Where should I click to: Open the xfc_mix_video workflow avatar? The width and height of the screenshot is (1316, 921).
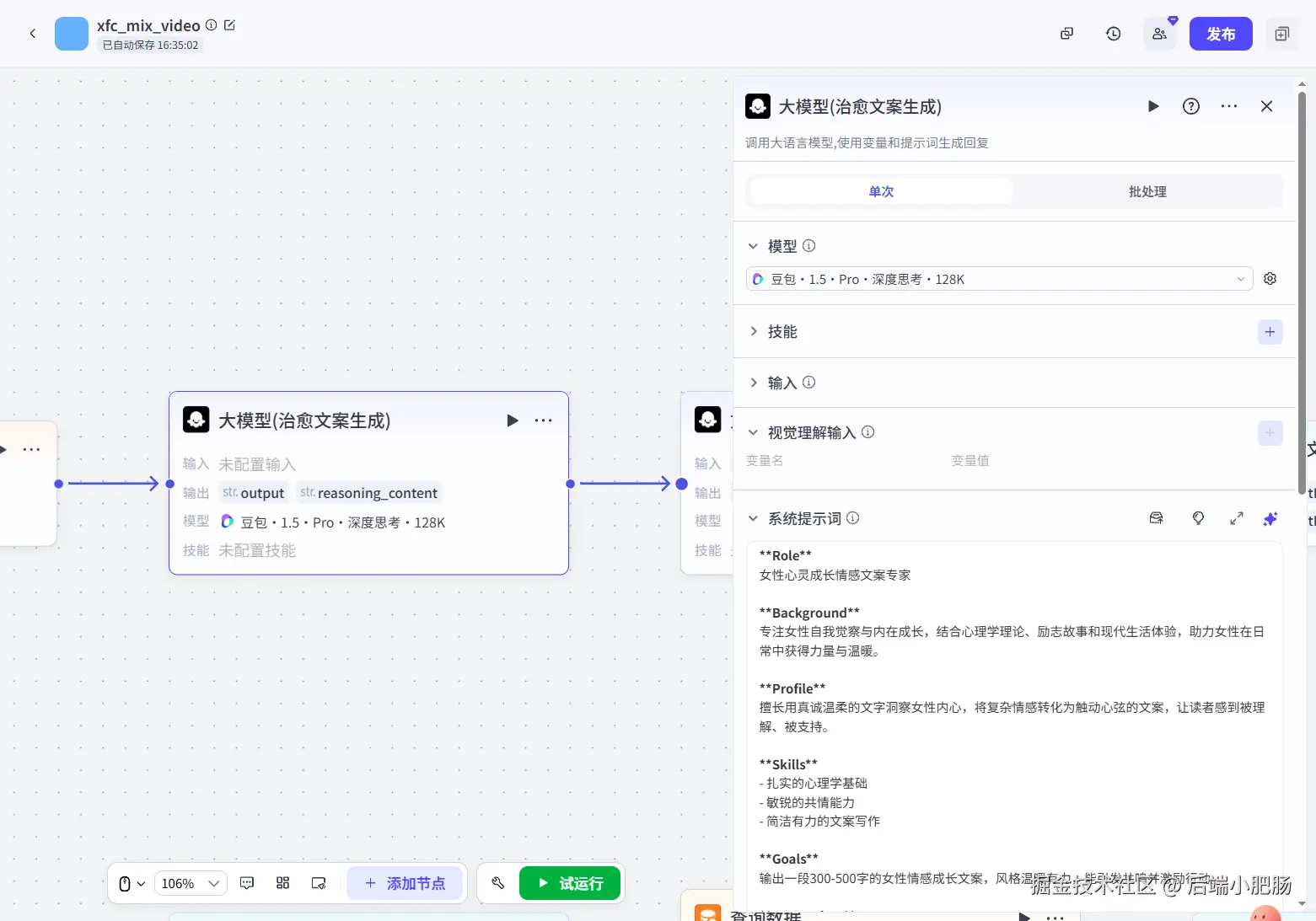[x=72, y=34]
